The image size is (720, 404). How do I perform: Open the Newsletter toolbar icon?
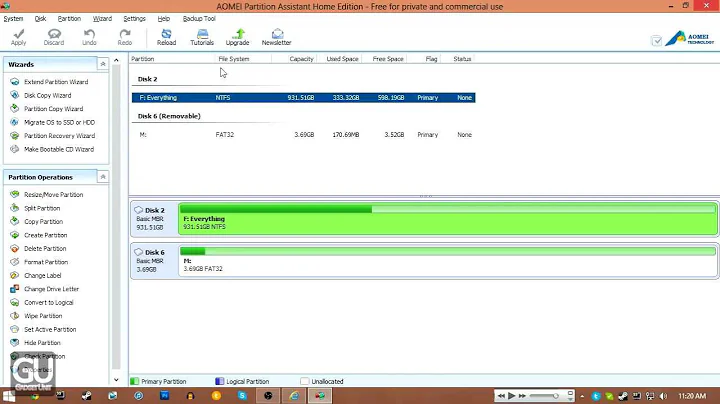pyautogui.click(x=276, y=37)
